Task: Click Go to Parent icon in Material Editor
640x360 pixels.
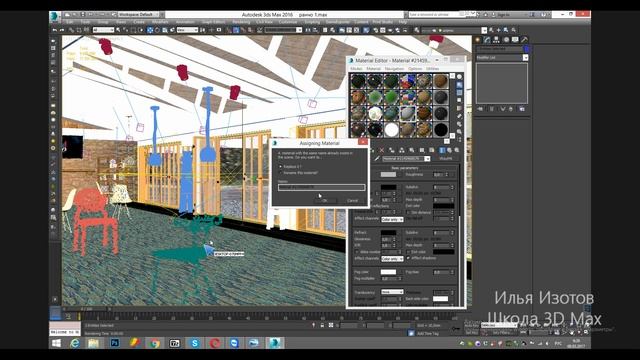Action: pyautogui.click(x=449, y=150)
